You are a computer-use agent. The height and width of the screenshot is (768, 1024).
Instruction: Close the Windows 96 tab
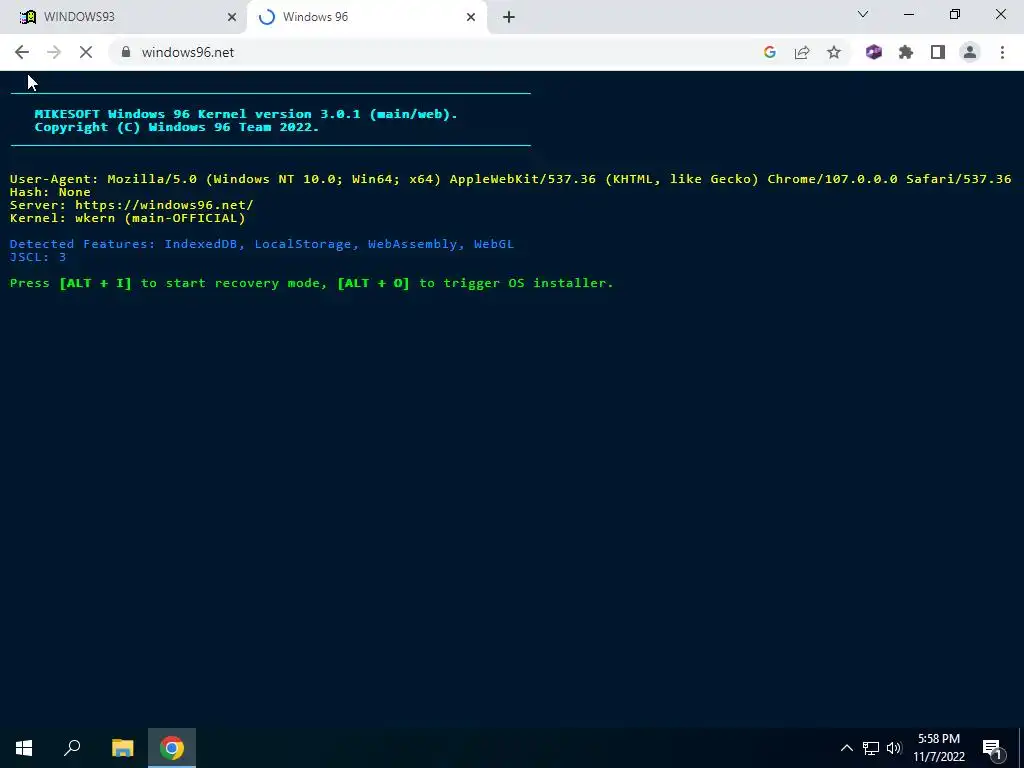click(x=471, y=17)
